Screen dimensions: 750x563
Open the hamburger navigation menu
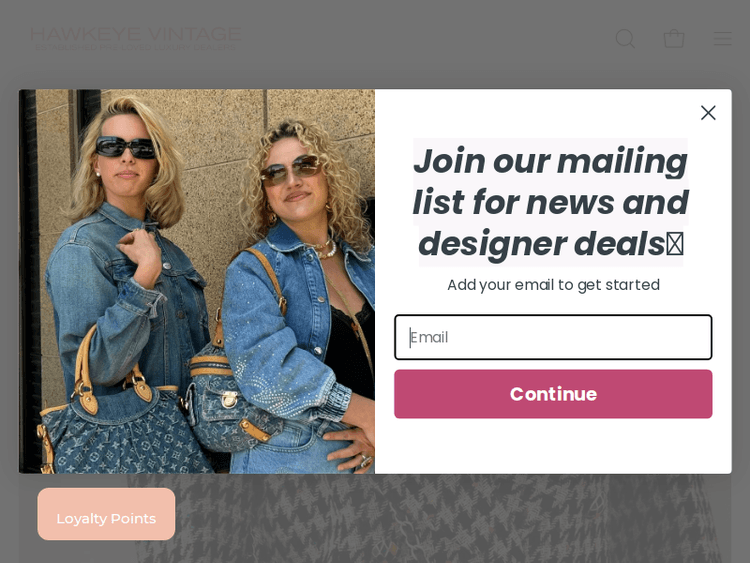tap(722, 39)
